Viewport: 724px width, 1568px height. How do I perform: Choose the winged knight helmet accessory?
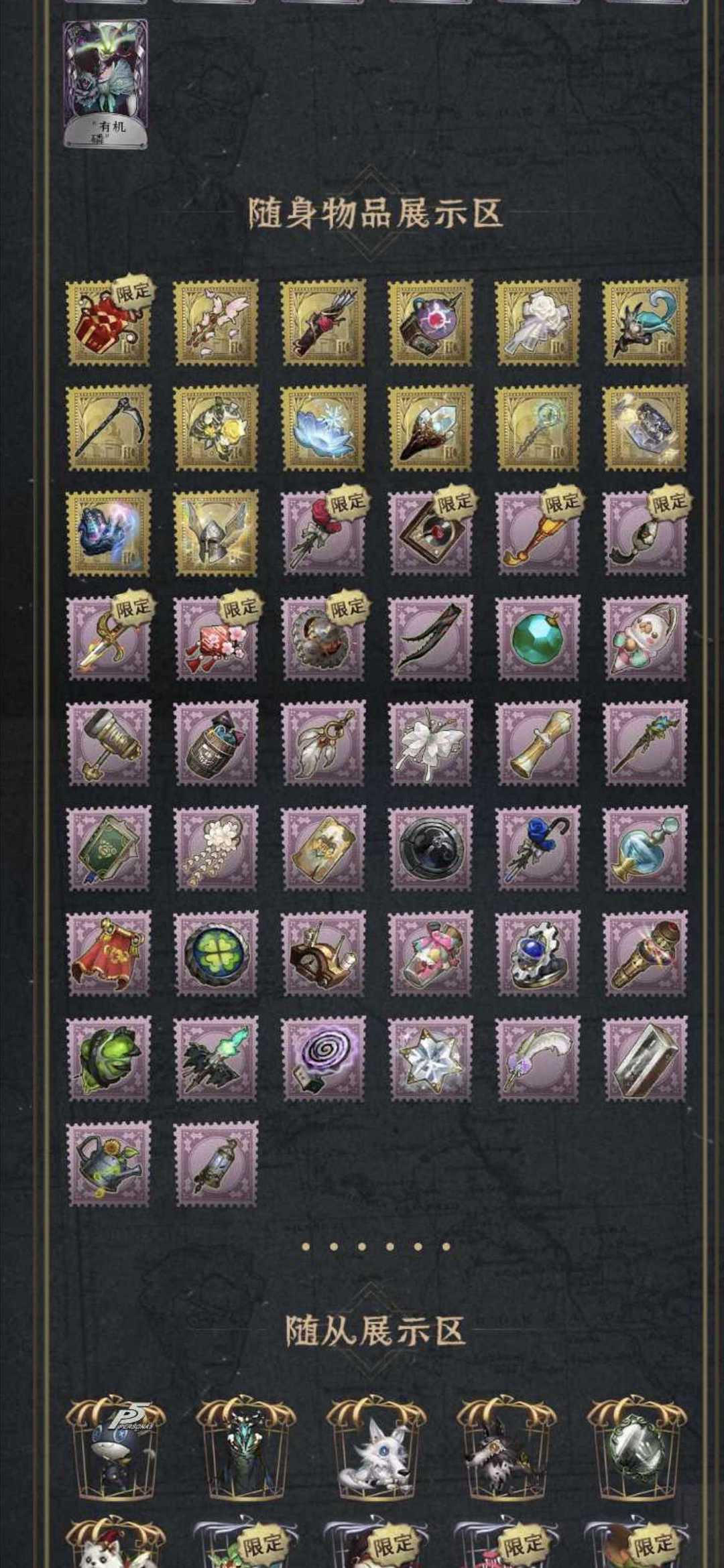pos(216,533)
